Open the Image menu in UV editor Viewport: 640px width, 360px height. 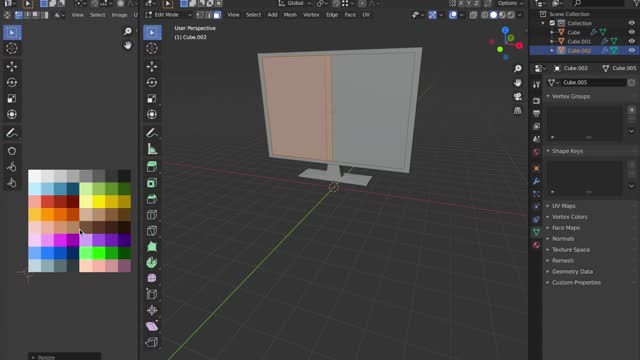point(119,15)
